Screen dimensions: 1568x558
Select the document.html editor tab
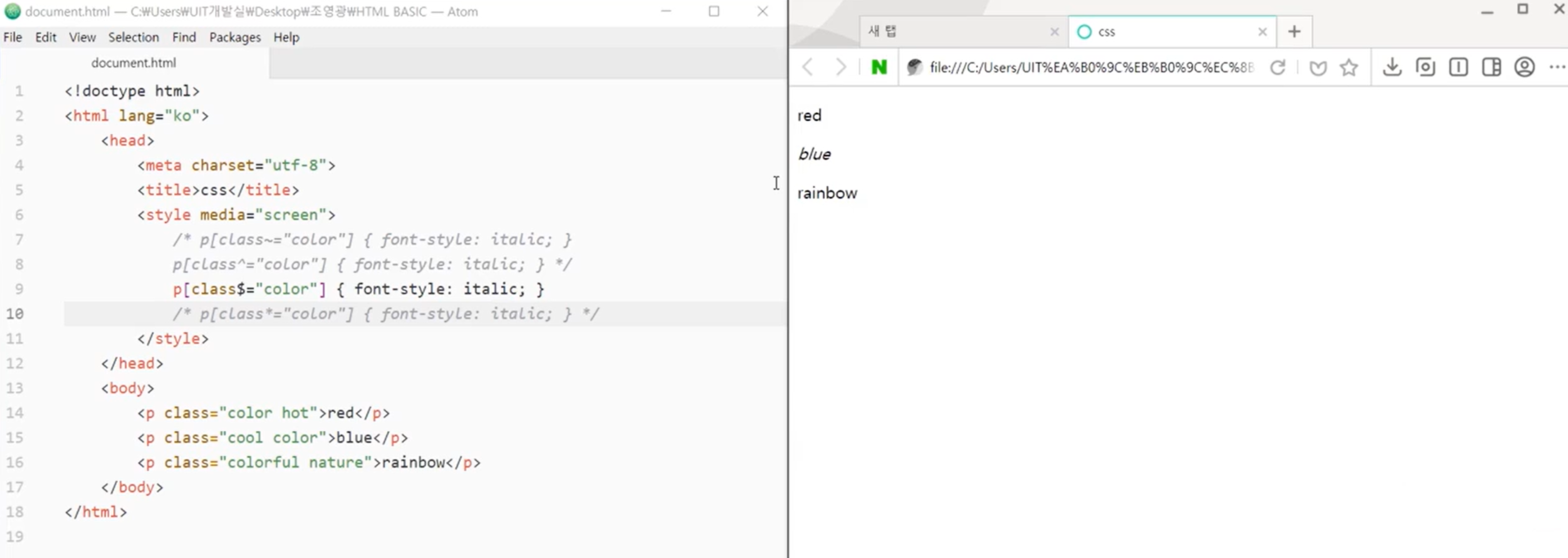133,63
